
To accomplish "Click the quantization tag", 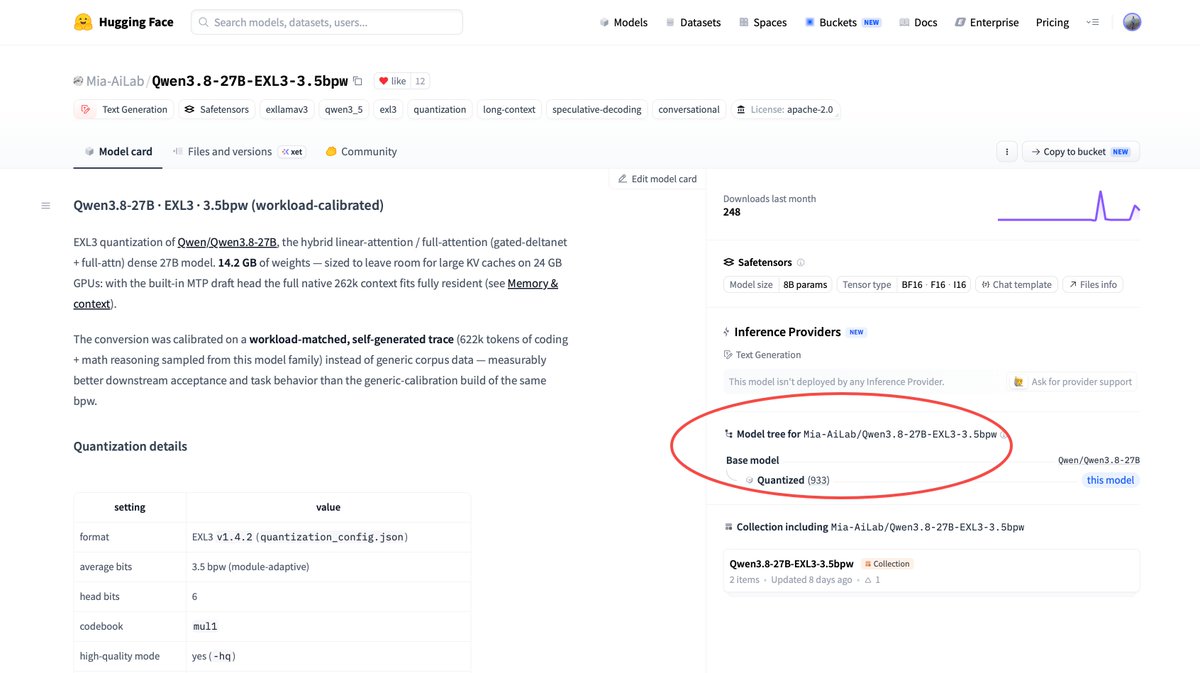I will (440, 109).
